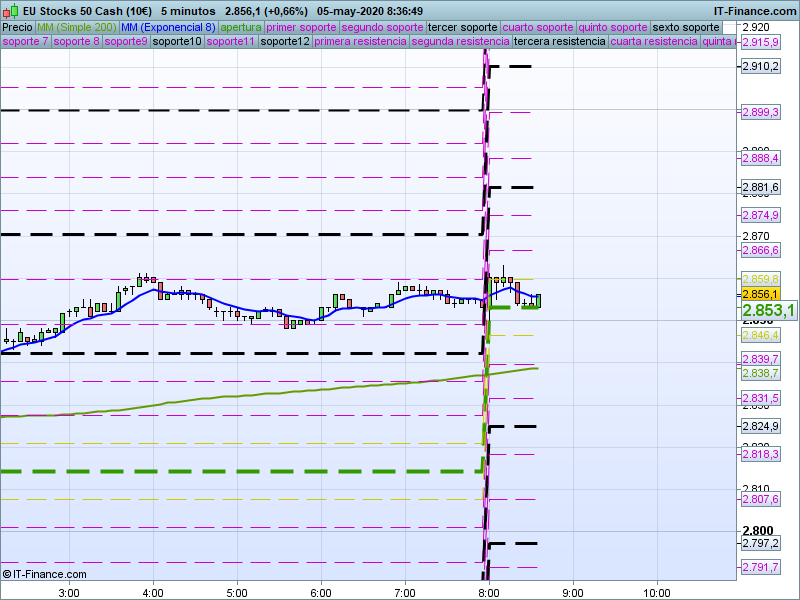The image size is (800, 600).
Task: Click the cuarta resistencia label
Action: click(x=654, y=41)
